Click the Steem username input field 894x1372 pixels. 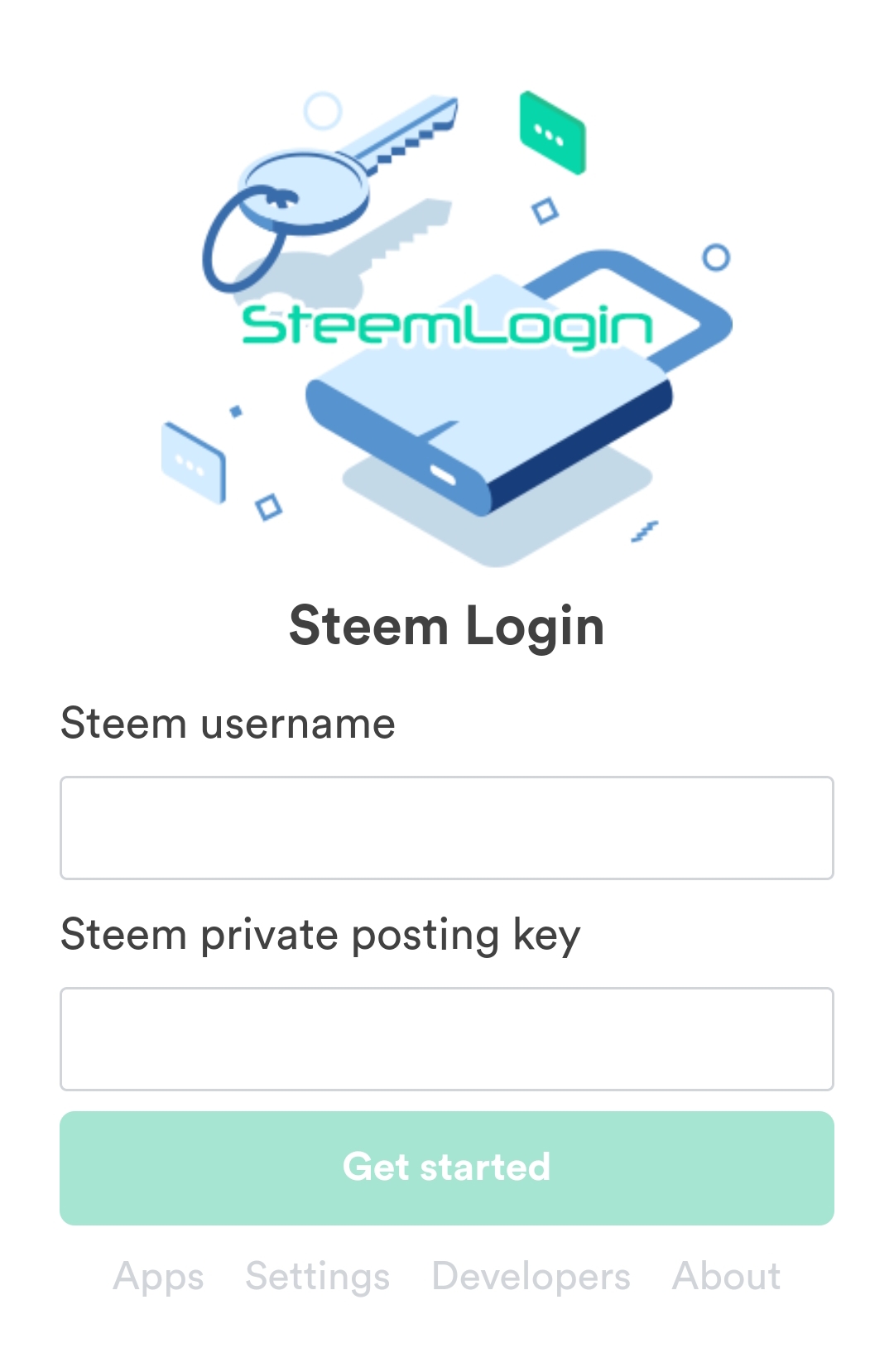[447, 827]
